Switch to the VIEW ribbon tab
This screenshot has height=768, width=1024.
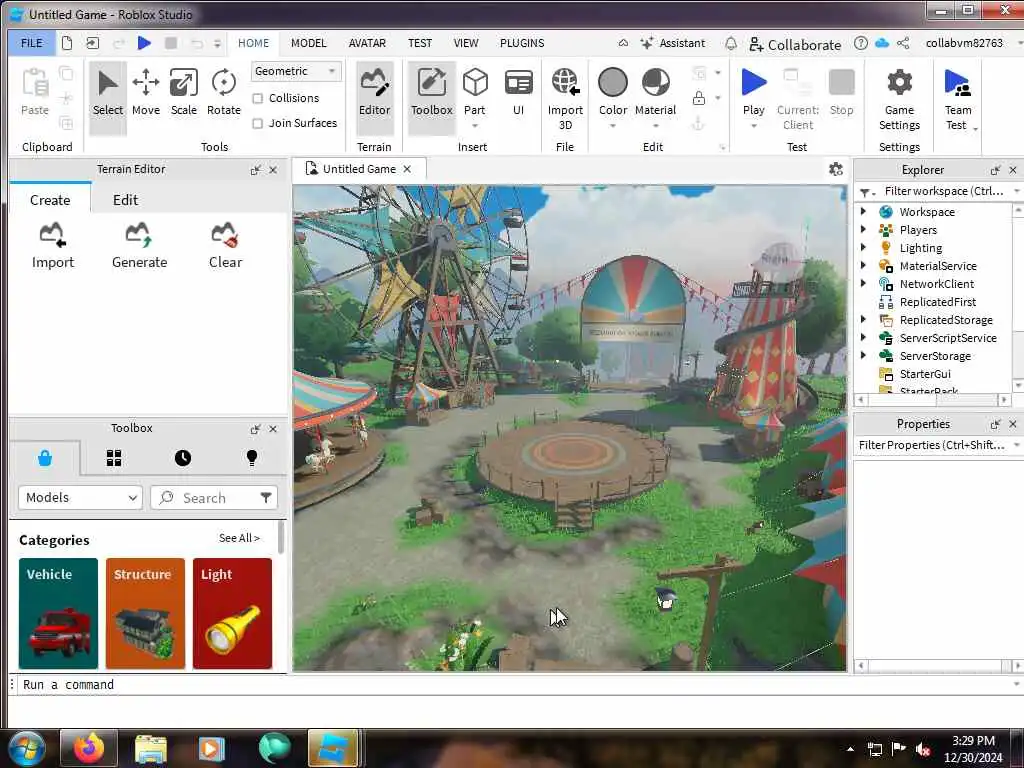point(466,43)
